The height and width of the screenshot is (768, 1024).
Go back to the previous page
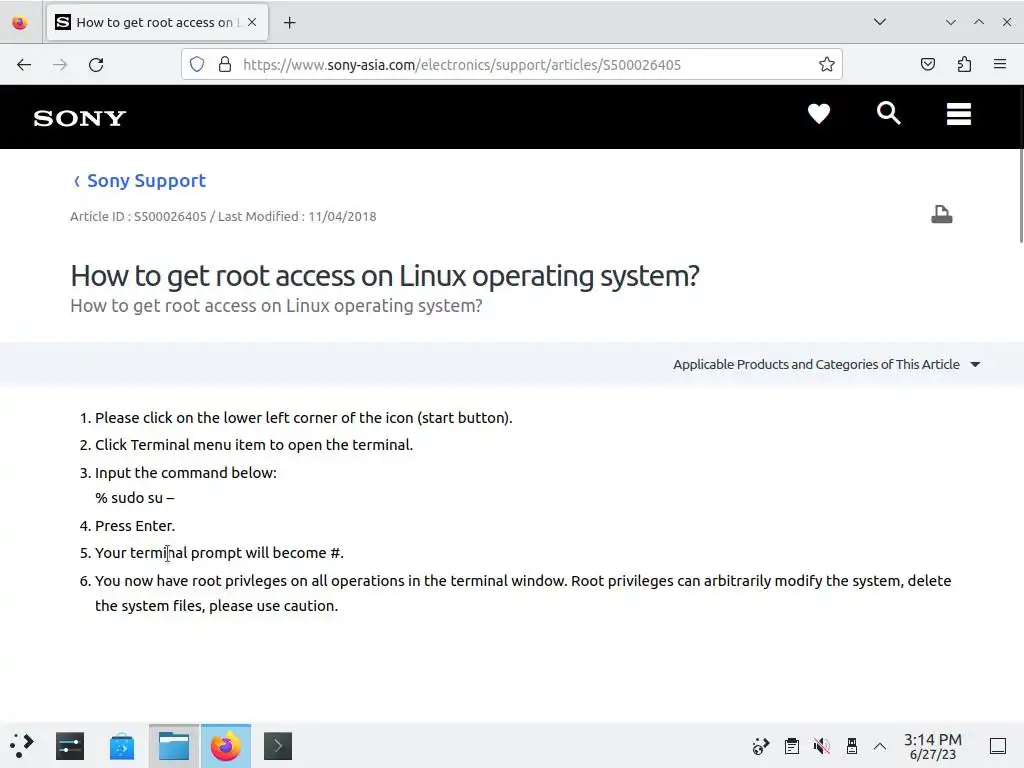pos(24,65)
